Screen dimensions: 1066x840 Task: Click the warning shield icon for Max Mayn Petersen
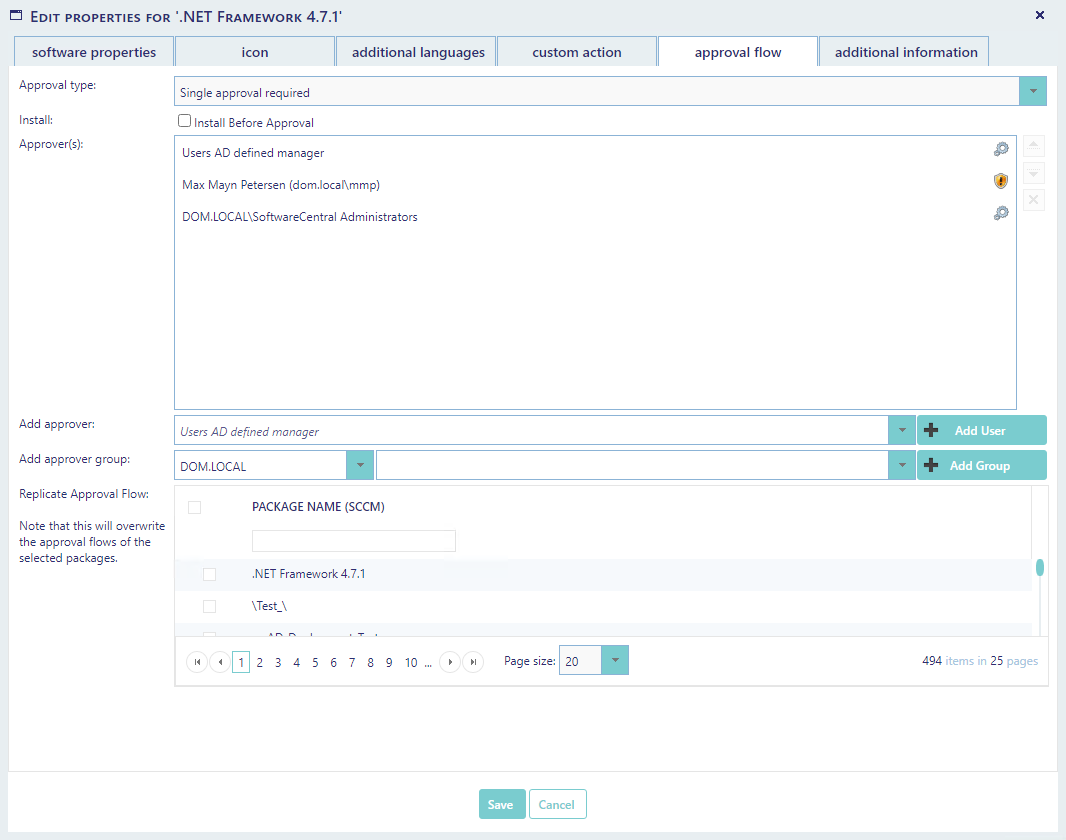[1000, 181]
